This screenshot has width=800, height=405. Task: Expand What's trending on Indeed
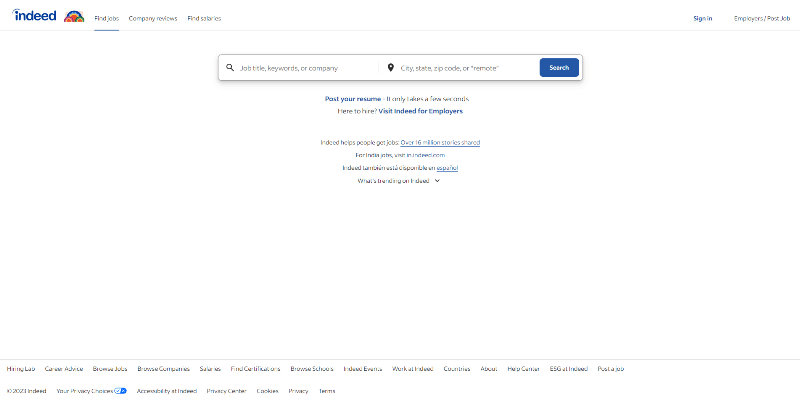tap(398, 181)
